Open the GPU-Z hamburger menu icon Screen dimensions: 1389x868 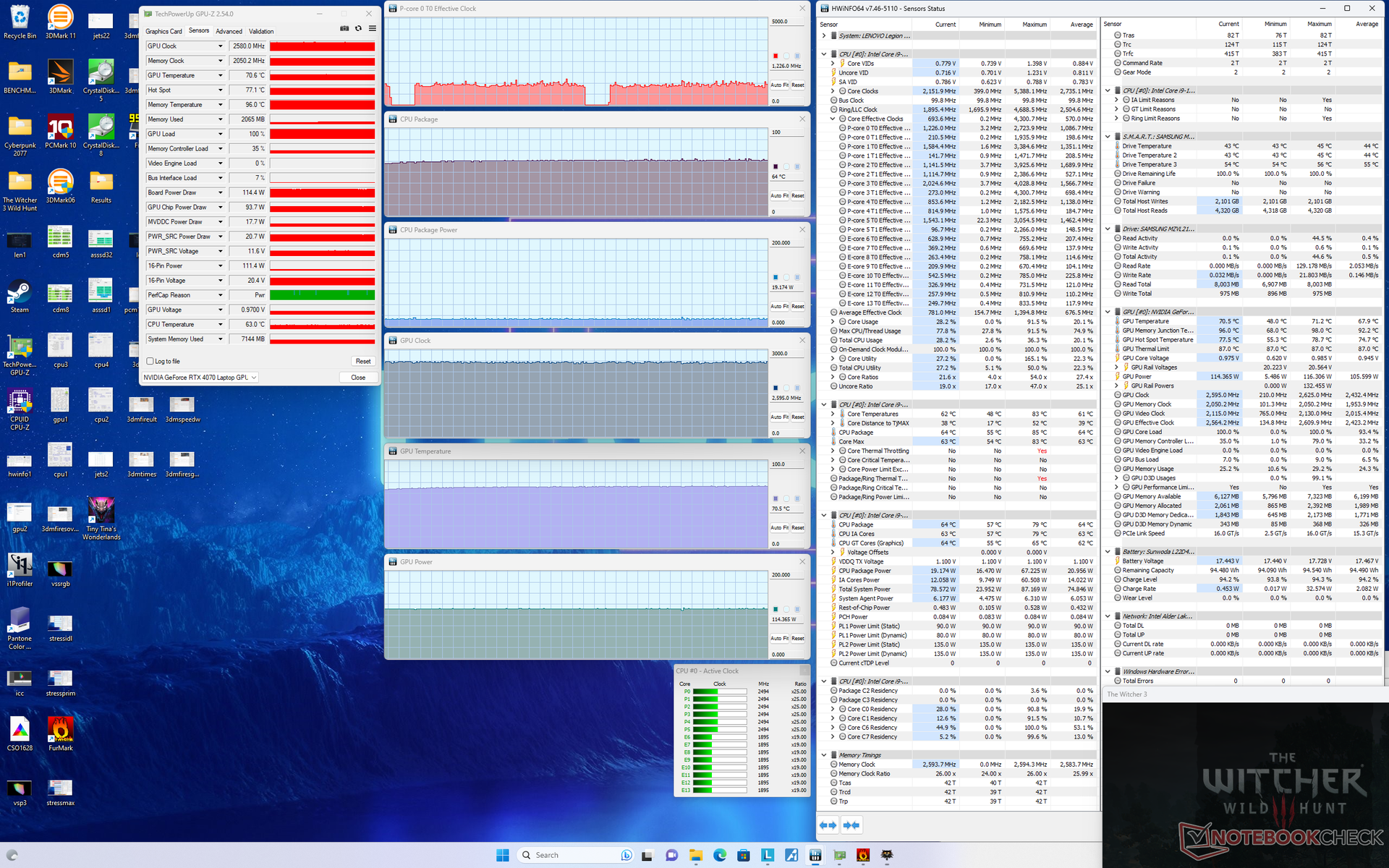pyautogui.click(x=372, y=29)
